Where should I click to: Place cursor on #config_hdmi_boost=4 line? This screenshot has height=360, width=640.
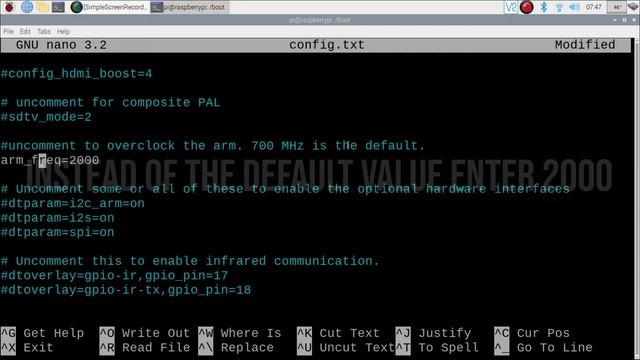(x=76, y=74)
